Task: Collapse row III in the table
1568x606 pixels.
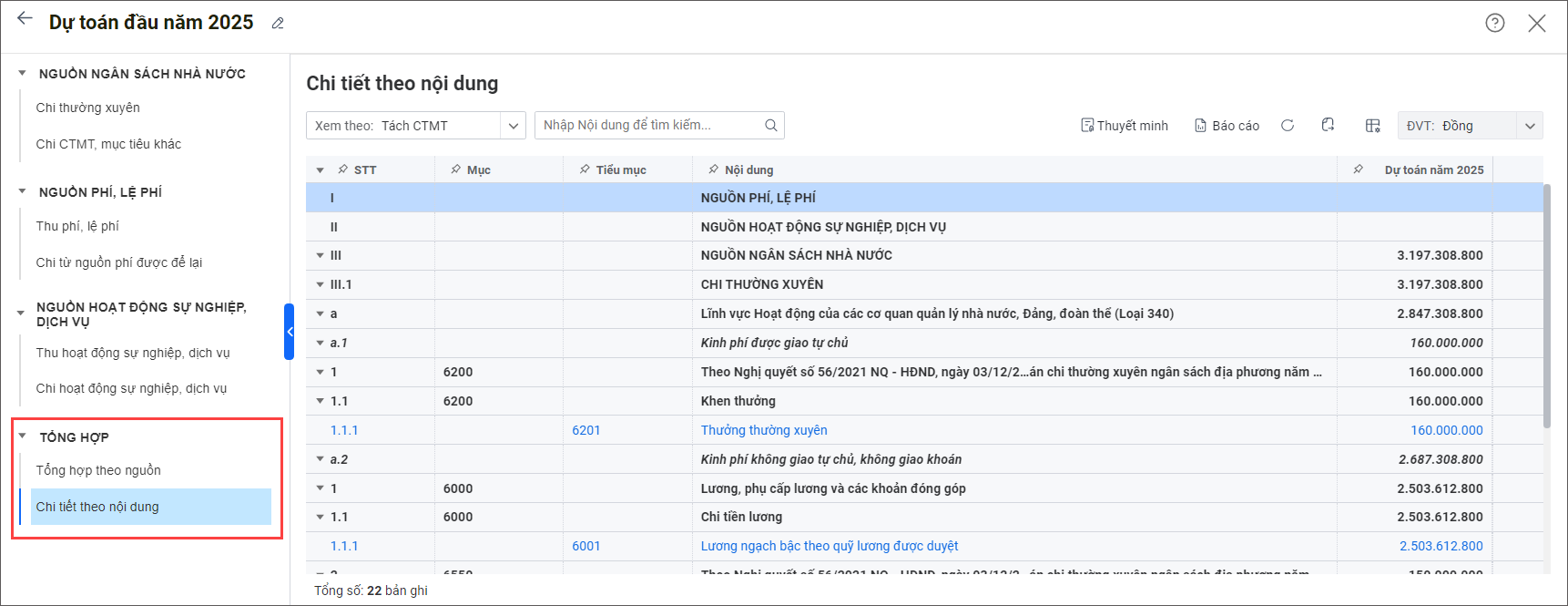Action: [x=320, y=256]
